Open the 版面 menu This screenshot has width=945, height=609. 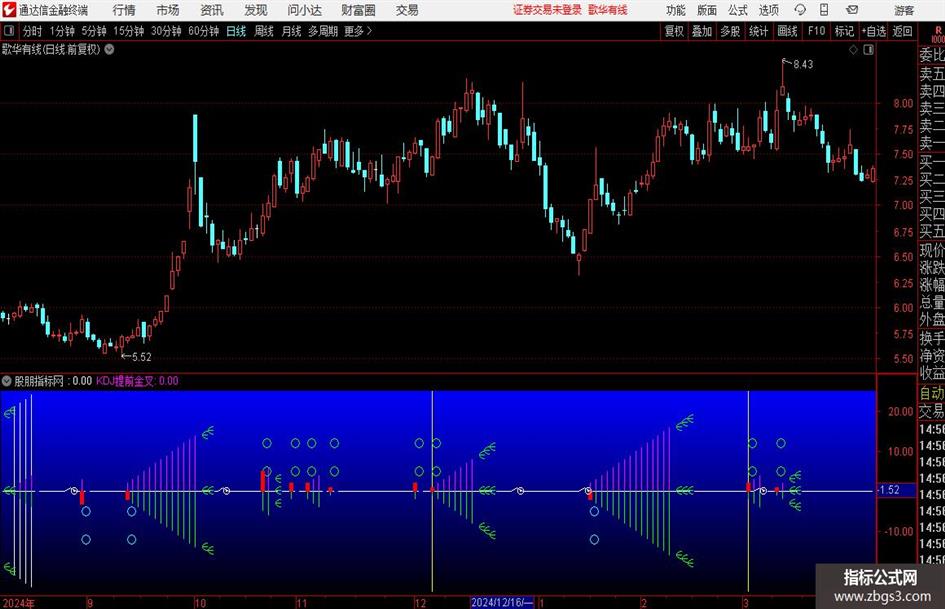(707, 10)
